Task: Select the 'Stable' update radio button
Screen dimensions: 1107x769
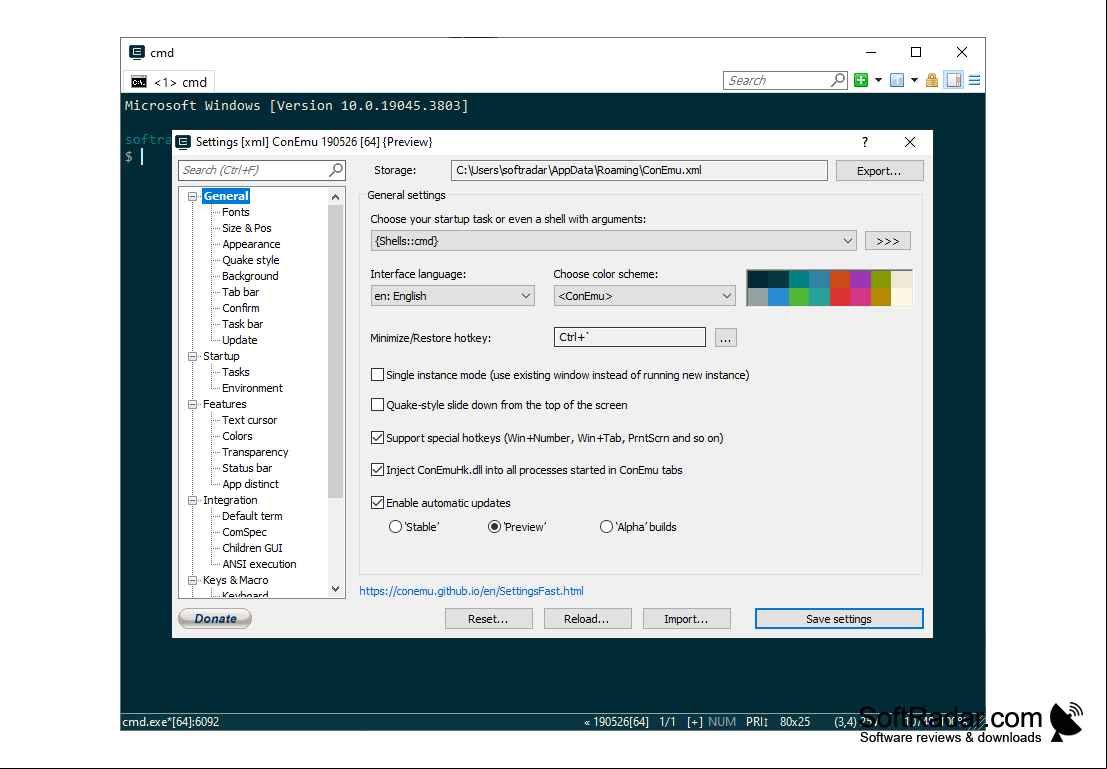Action: click(395, 527)
